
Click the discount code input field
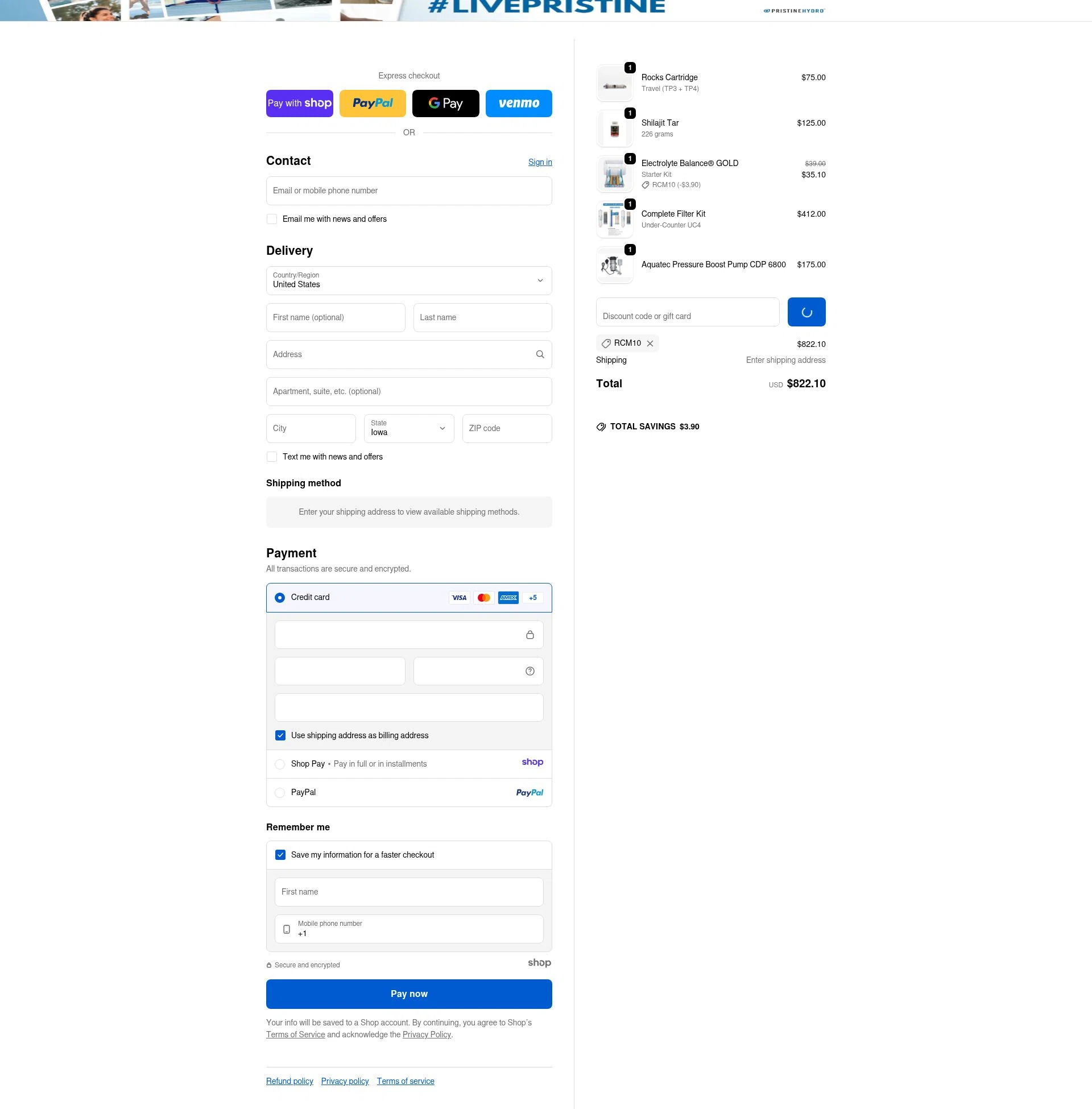687,312
